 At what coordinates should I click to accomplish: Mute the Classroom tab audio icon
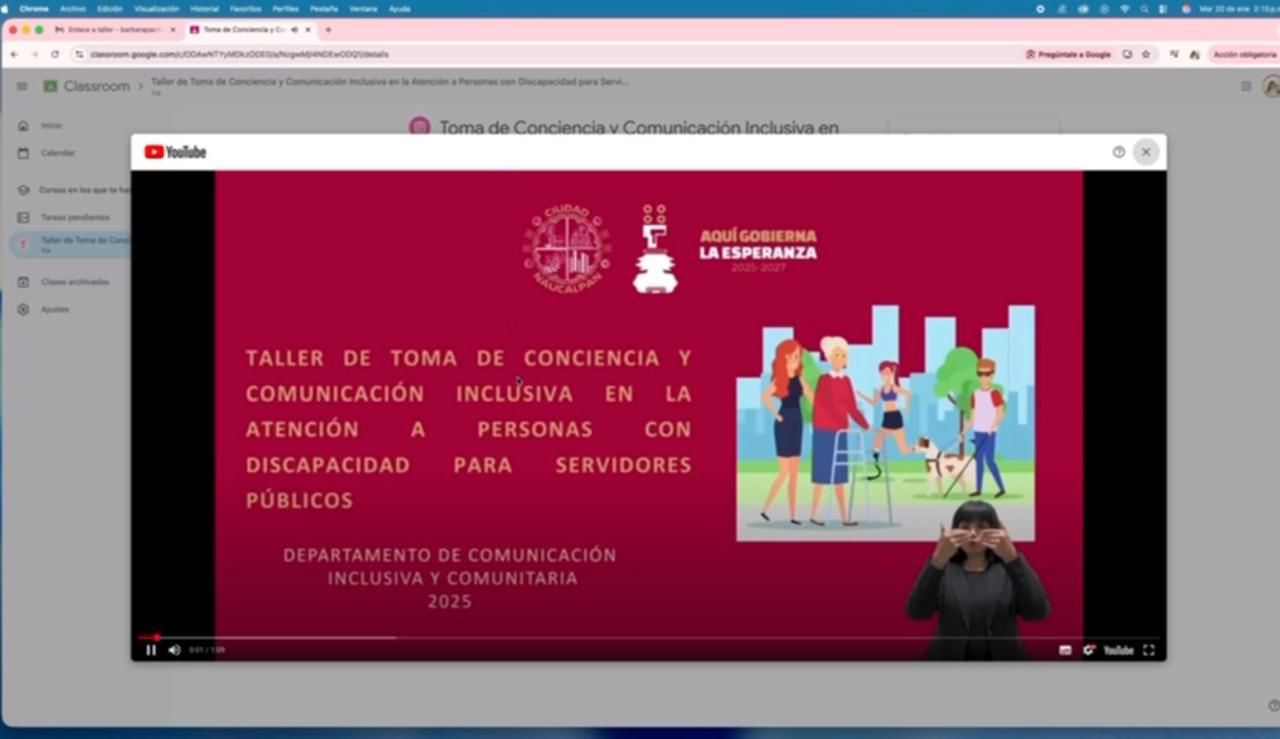pyautogui.click(x=294, y=30)
